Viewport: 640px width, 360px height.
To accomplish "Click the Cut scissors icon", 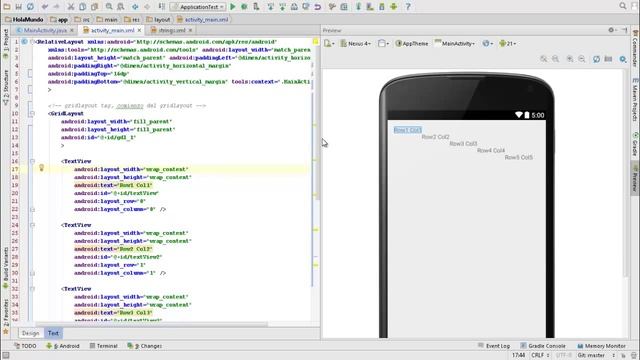I will pyautogui.click(x=71, y=7).
